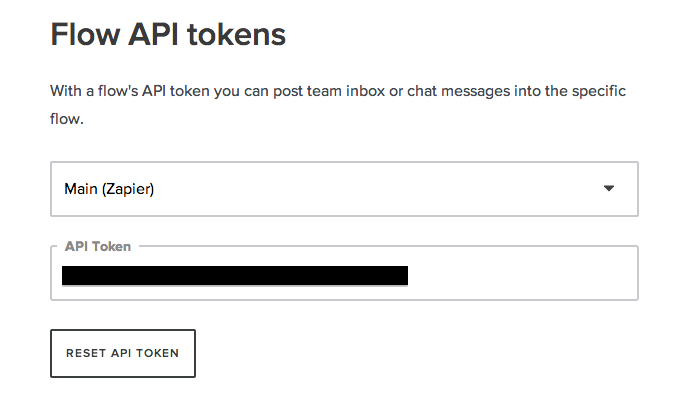The height and width of the screenshot is (394, 691).
Task: Focus the API Token field
Action: tap(344, 273)
